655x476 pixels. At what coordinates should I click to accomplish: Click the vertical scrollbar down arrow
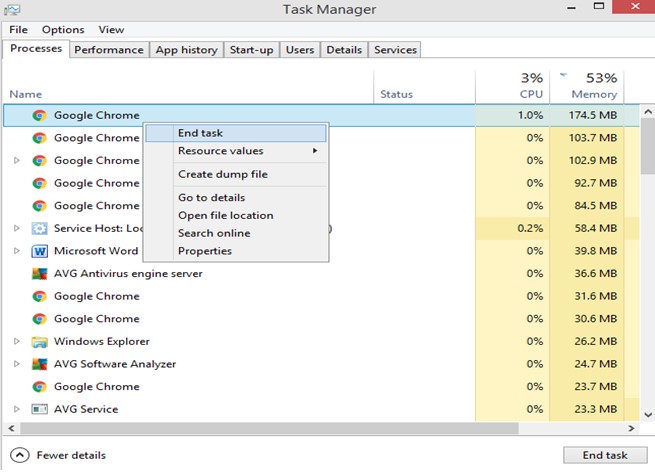tap(648, 415)
